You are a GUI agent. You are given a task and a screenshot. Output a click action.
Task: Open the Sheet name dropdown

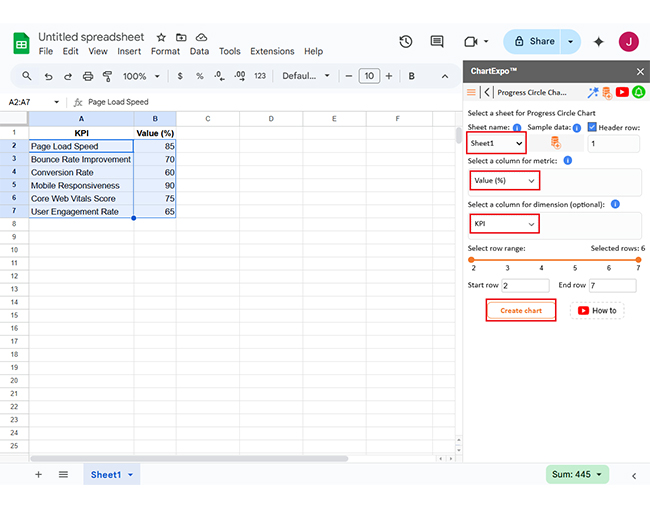click(x=497, y=144)
